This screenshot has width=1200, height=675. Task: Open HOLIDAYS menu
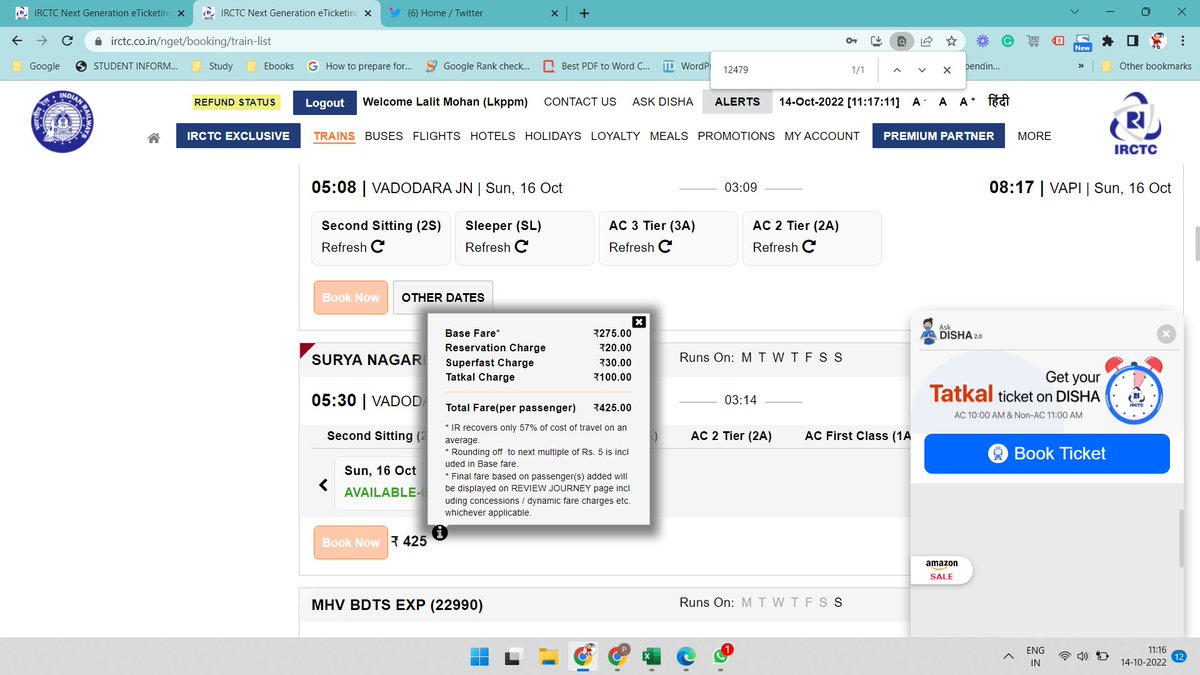pyautogui.click(x=553, y=136)
